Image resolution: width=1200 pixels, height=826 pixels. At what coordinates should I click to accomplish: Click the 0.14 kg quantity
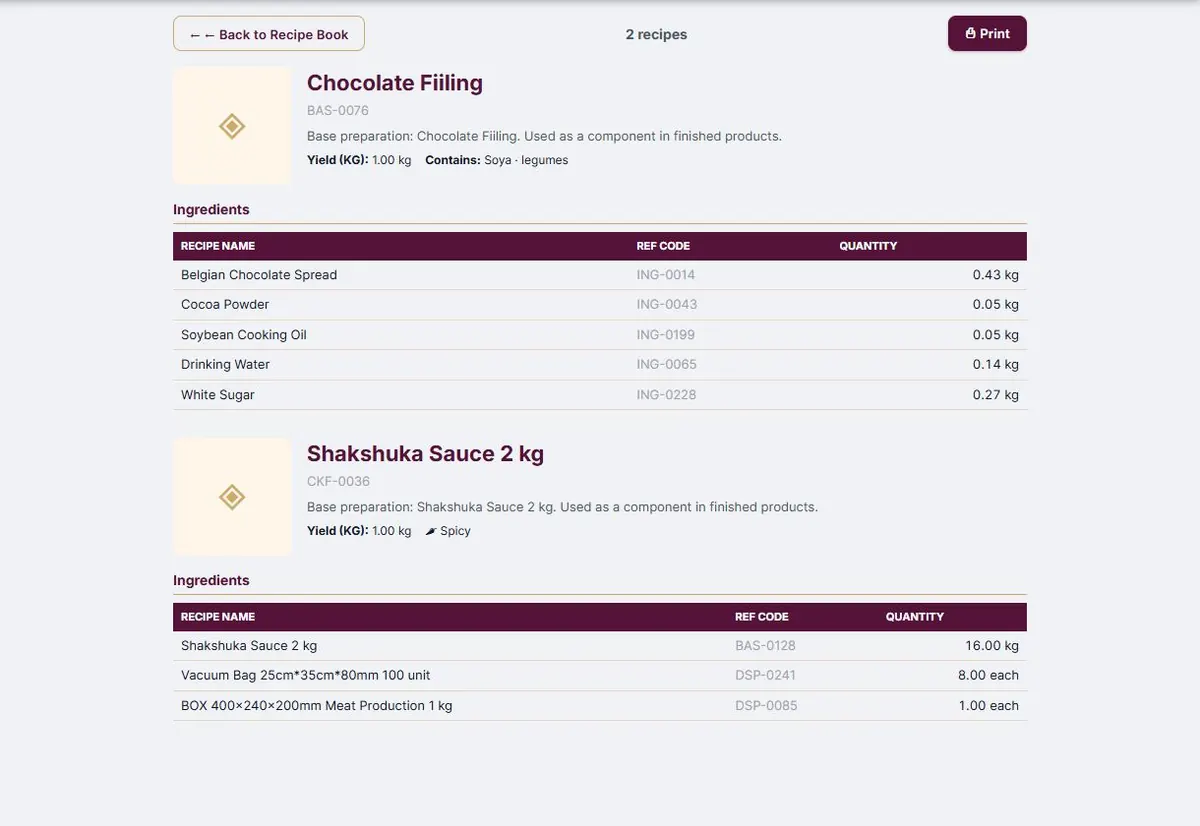996,364
